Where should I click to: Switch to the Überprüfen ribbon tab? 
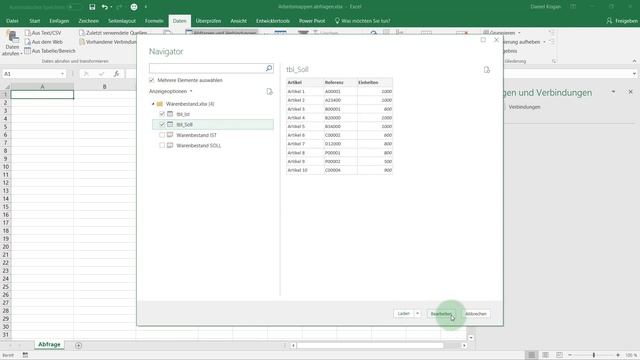click(x=208, y=21)
